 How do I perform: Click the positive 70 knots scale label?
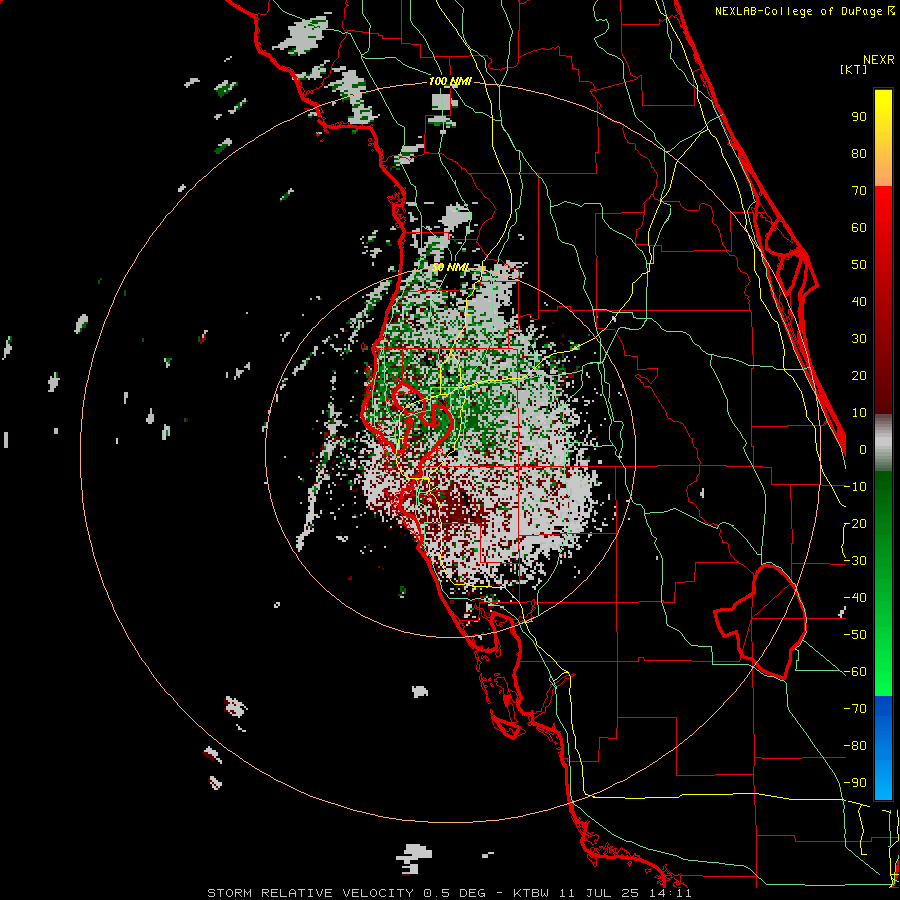[859, 191]
